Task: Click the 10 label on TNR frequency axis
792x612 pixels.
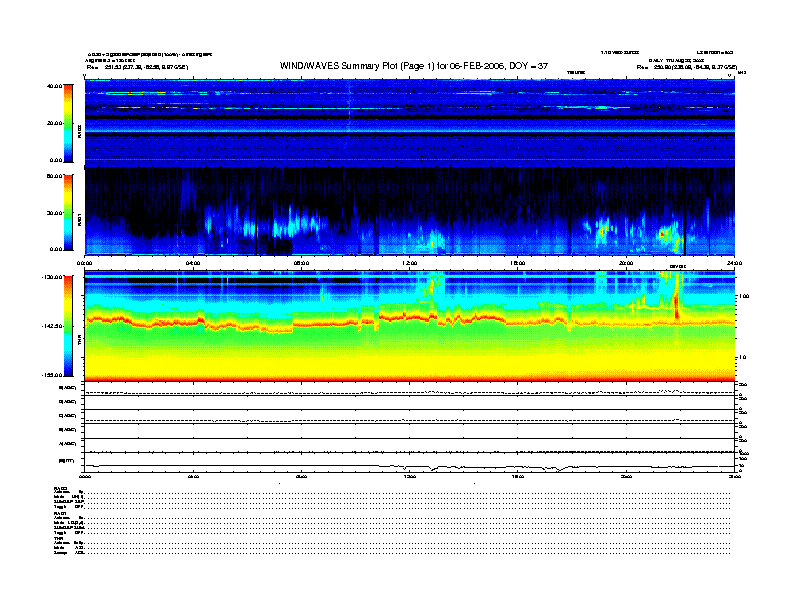Action: [x=742, y=358]
